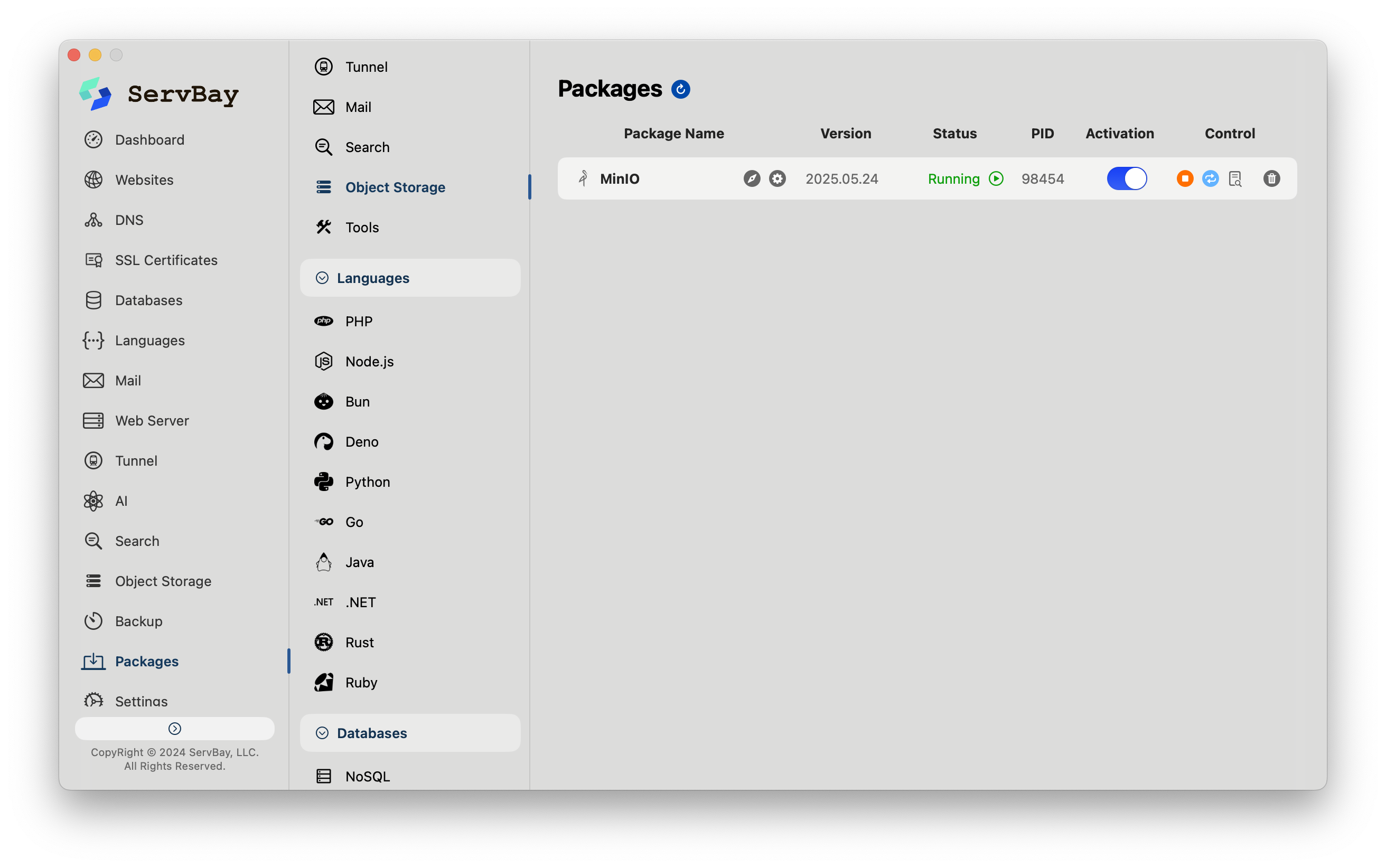Screen dimensions: 1386x868
Task: Delete MinIO with the trash icon
Action: tap(1271, 178)
